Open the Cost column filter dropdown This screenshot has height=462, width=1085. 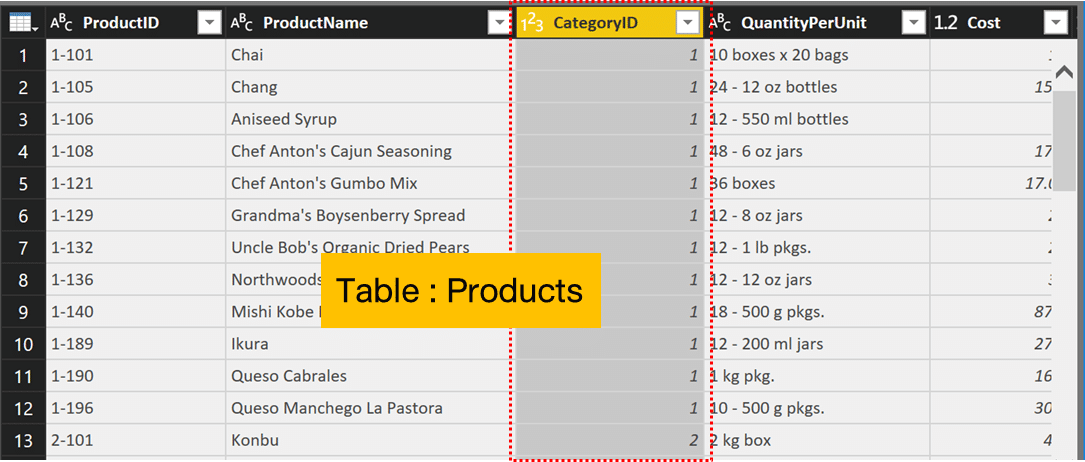[1055, 23]
